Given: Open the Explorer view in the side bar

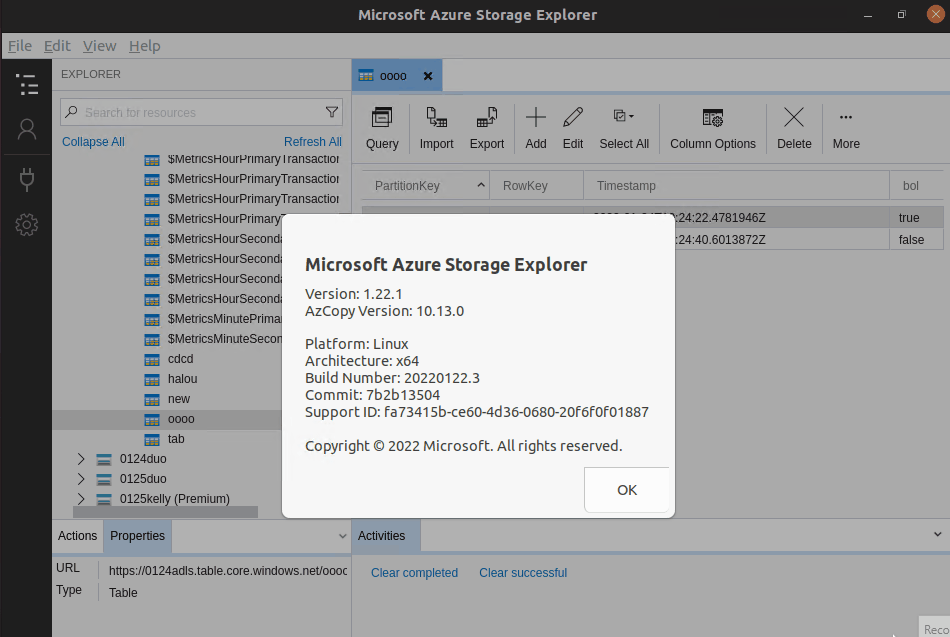Looking at the screenshot, I should pyautogui.click(x=27, y=84).
